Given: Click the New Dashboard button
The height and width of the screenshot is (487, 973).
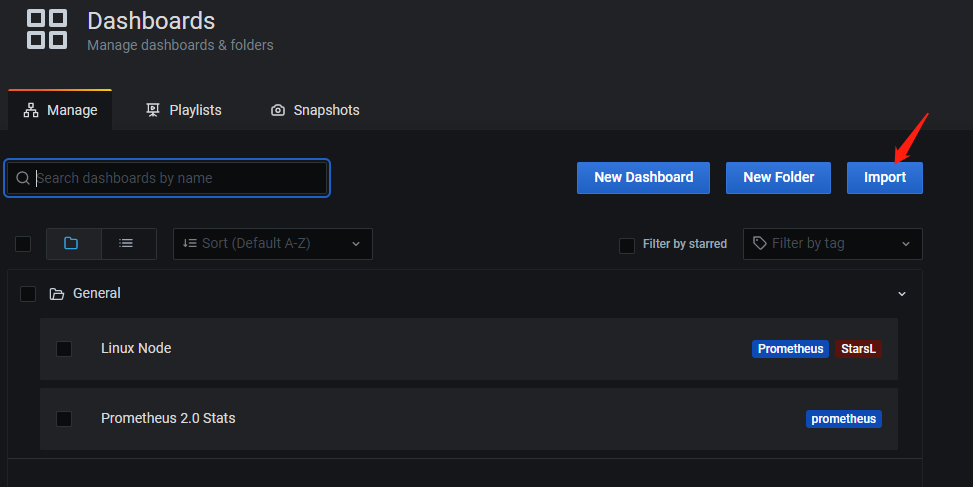Looking at the screenshot, I should point(643,177).
